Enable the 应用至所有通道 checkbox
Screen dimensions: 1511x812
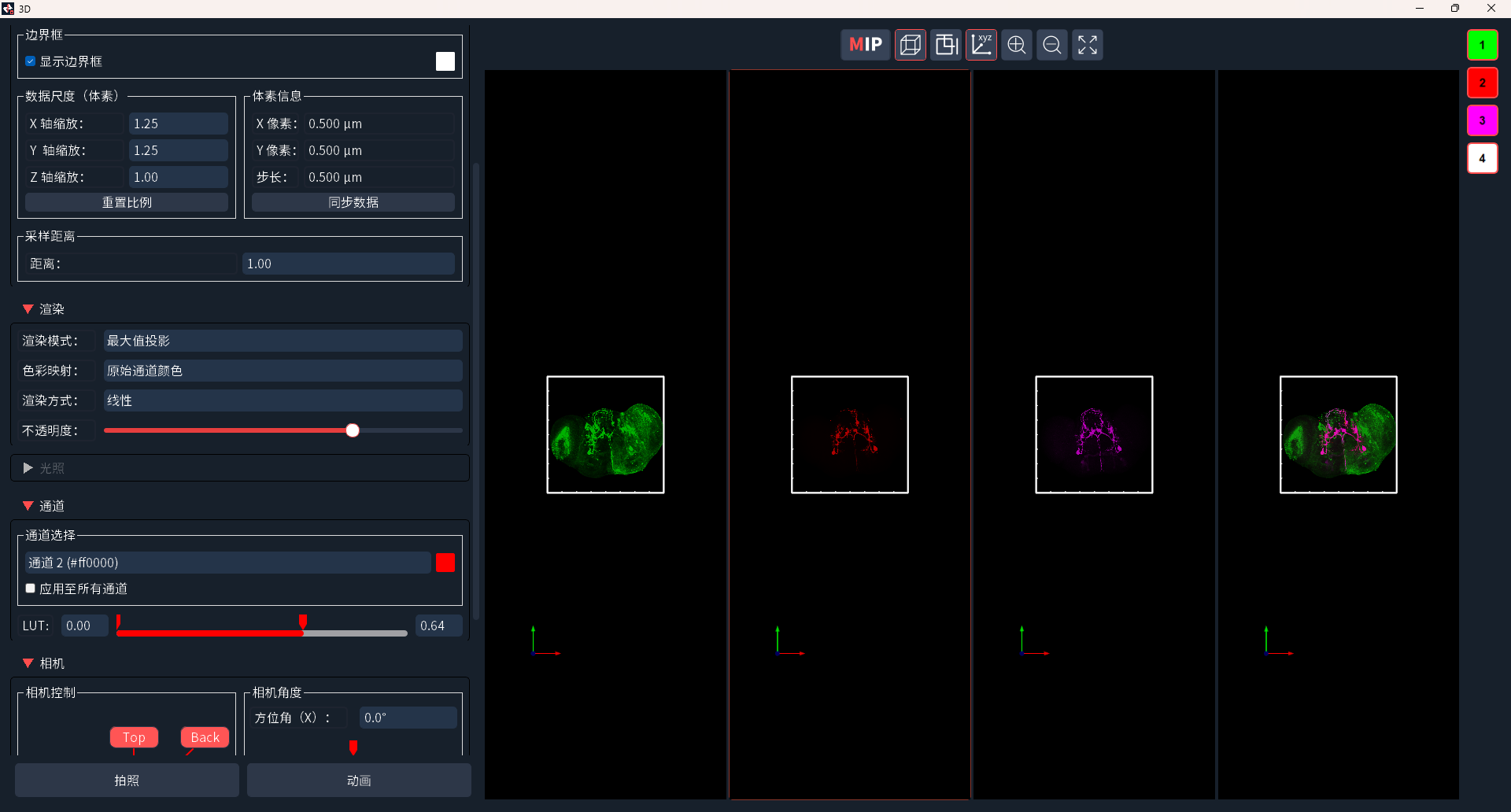point(31,589)
